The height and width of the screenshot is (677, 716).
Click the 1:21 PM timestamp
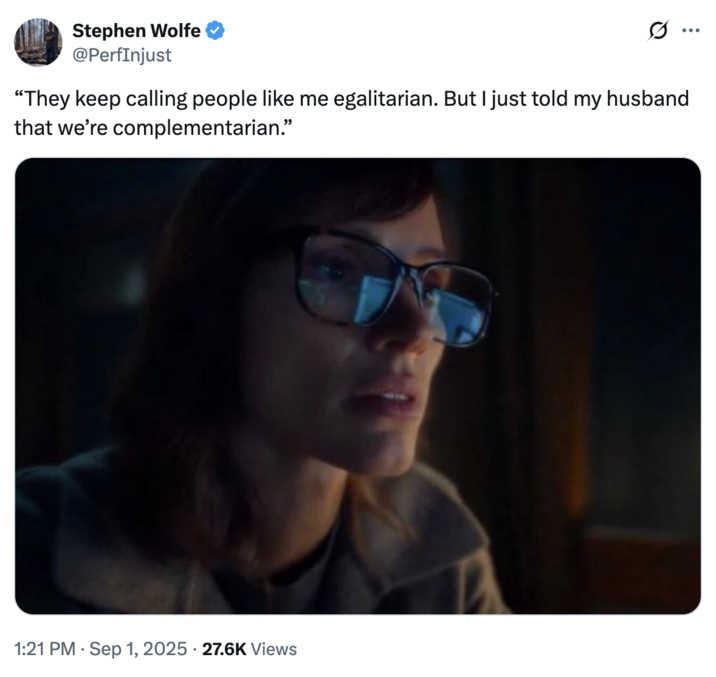point(45,649)
